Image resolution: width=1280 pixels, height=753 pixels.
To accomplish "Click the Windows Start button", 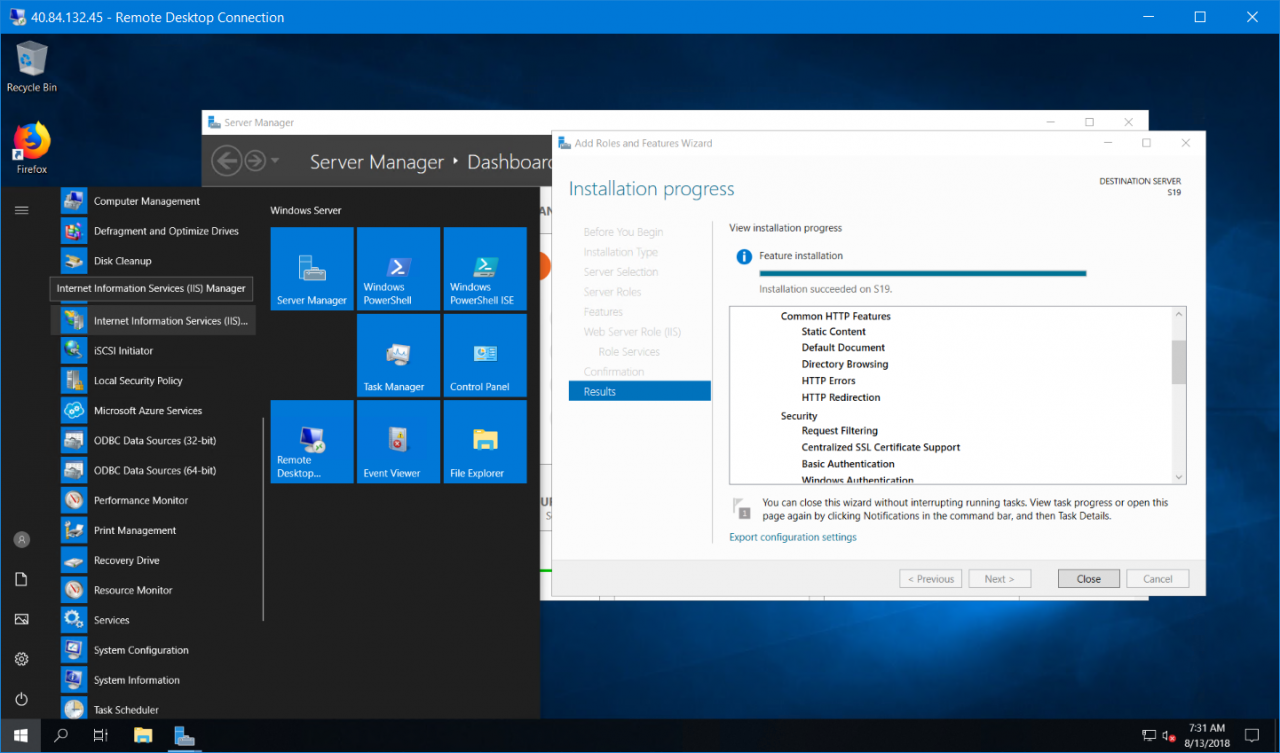I will tap(21, 736).
